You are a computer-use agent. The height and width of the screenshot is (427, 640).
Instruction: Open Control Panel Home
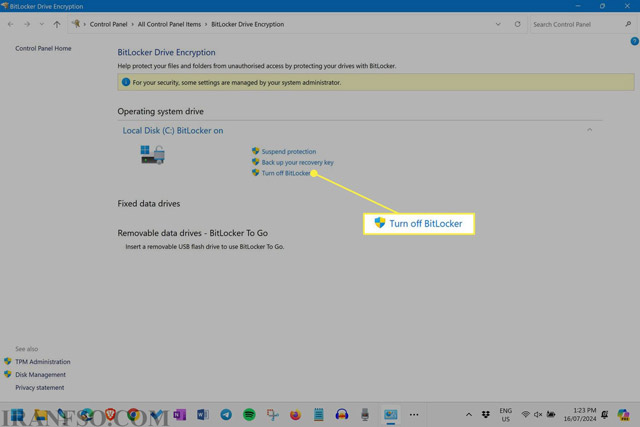43,48
